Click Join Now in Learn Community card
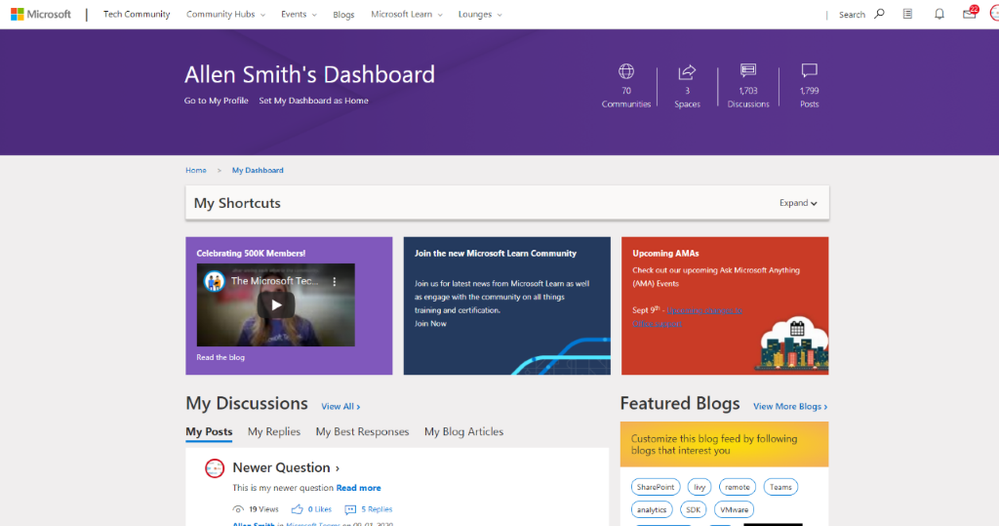 (430, 323)
